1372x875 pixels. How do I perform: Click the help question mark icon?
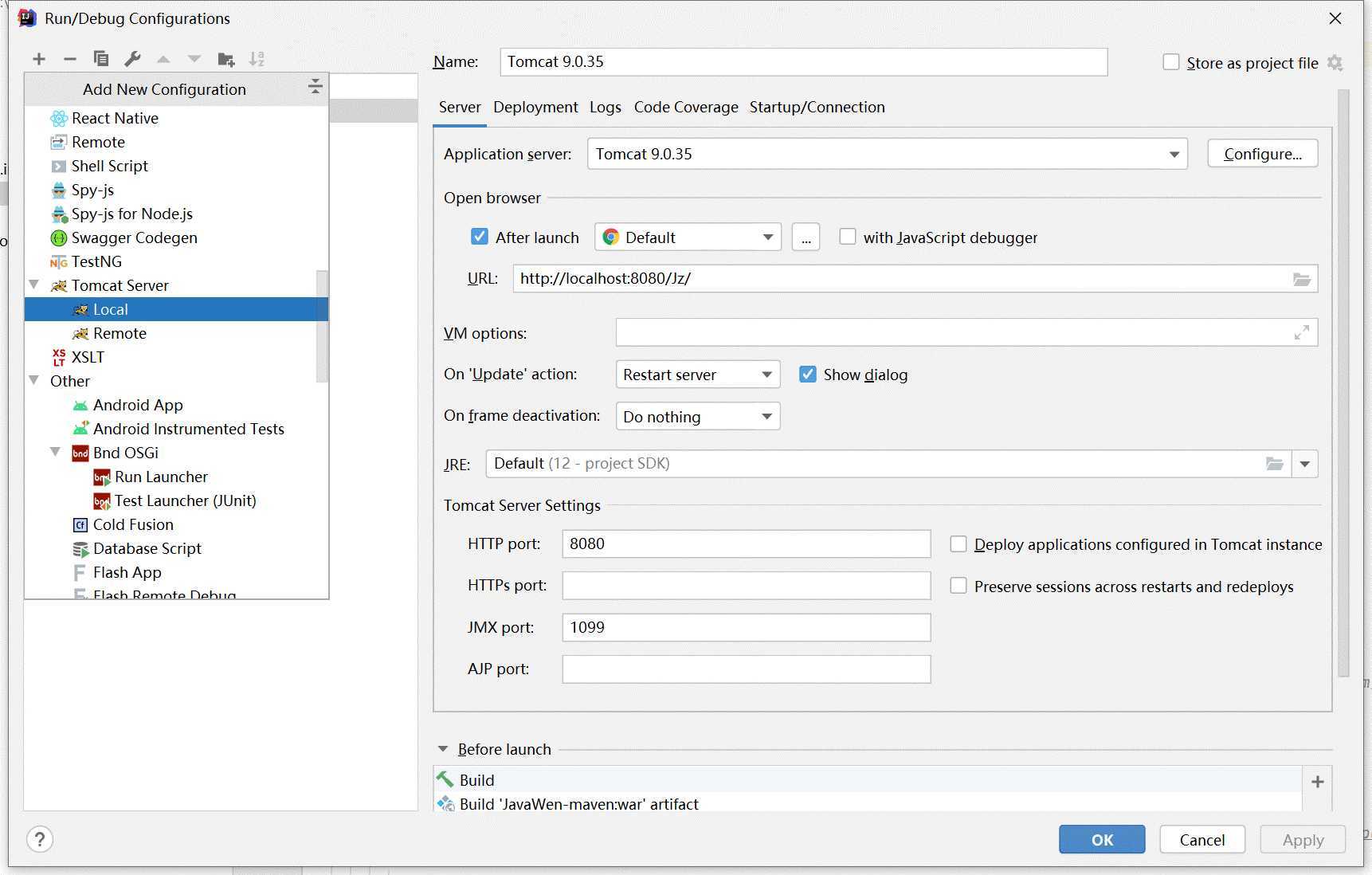[40, 839]
